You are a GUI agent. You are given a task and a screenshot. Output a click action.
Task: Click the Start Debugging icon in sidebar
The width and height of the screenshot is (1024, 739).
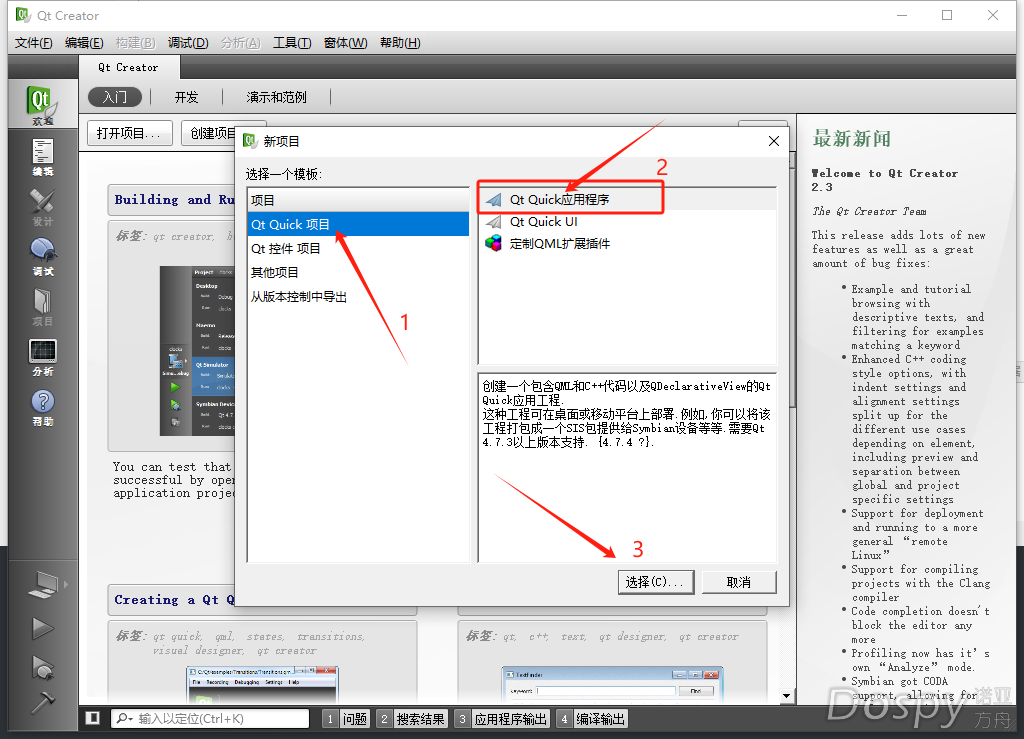tap(42, 667)
